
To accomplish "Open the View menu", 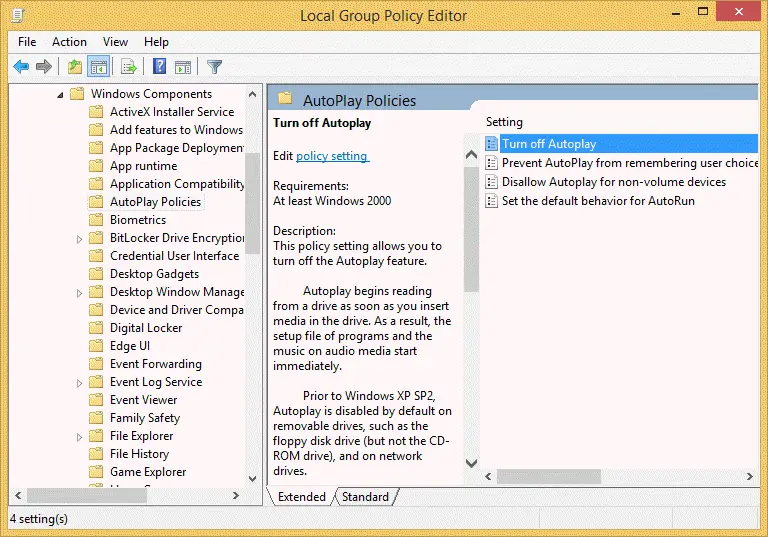I will pos(115,42).
